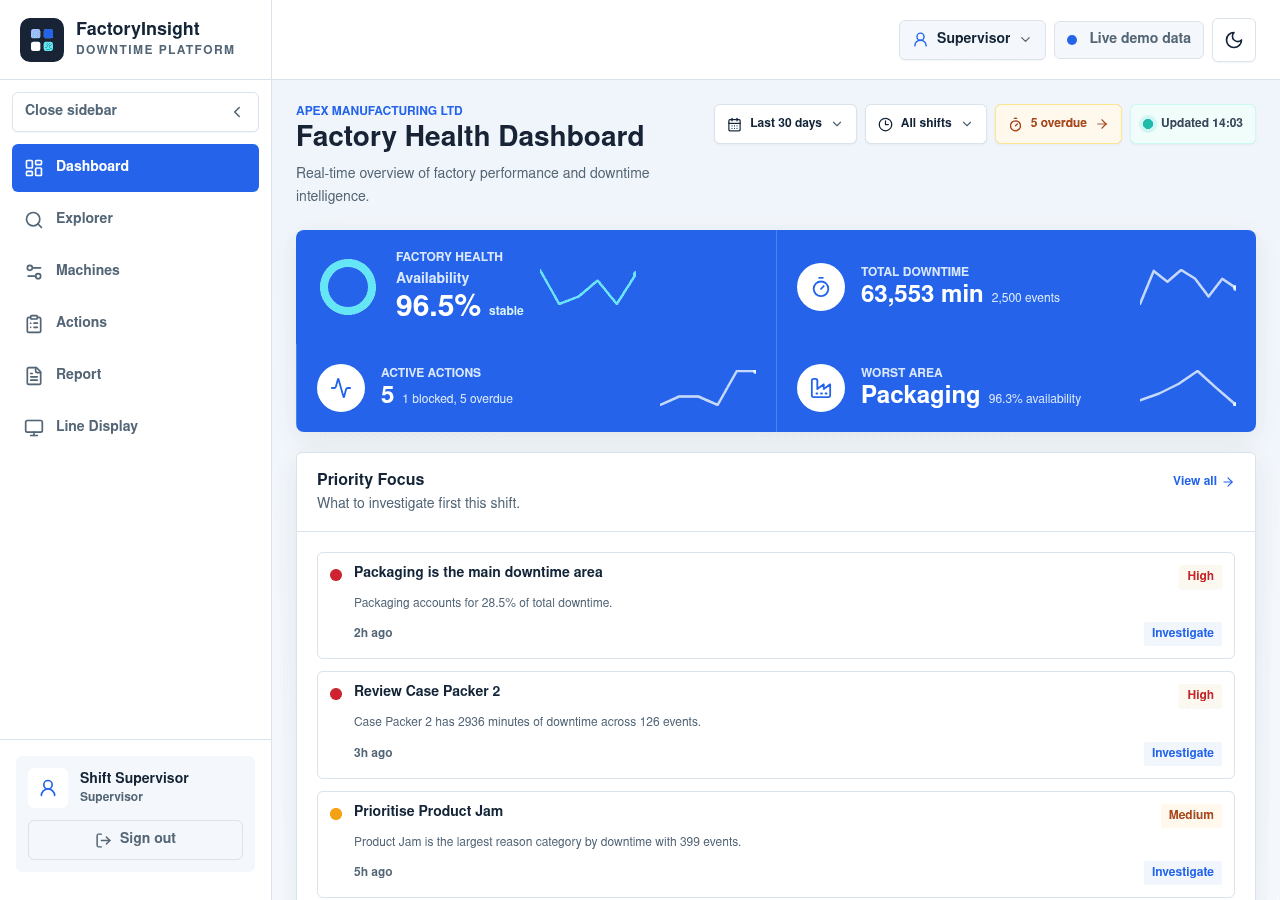Click the Updated 14:03 status chip
Viewport: 1280px width, 900px height.
pyautogui.click(x=1193, y=124)
